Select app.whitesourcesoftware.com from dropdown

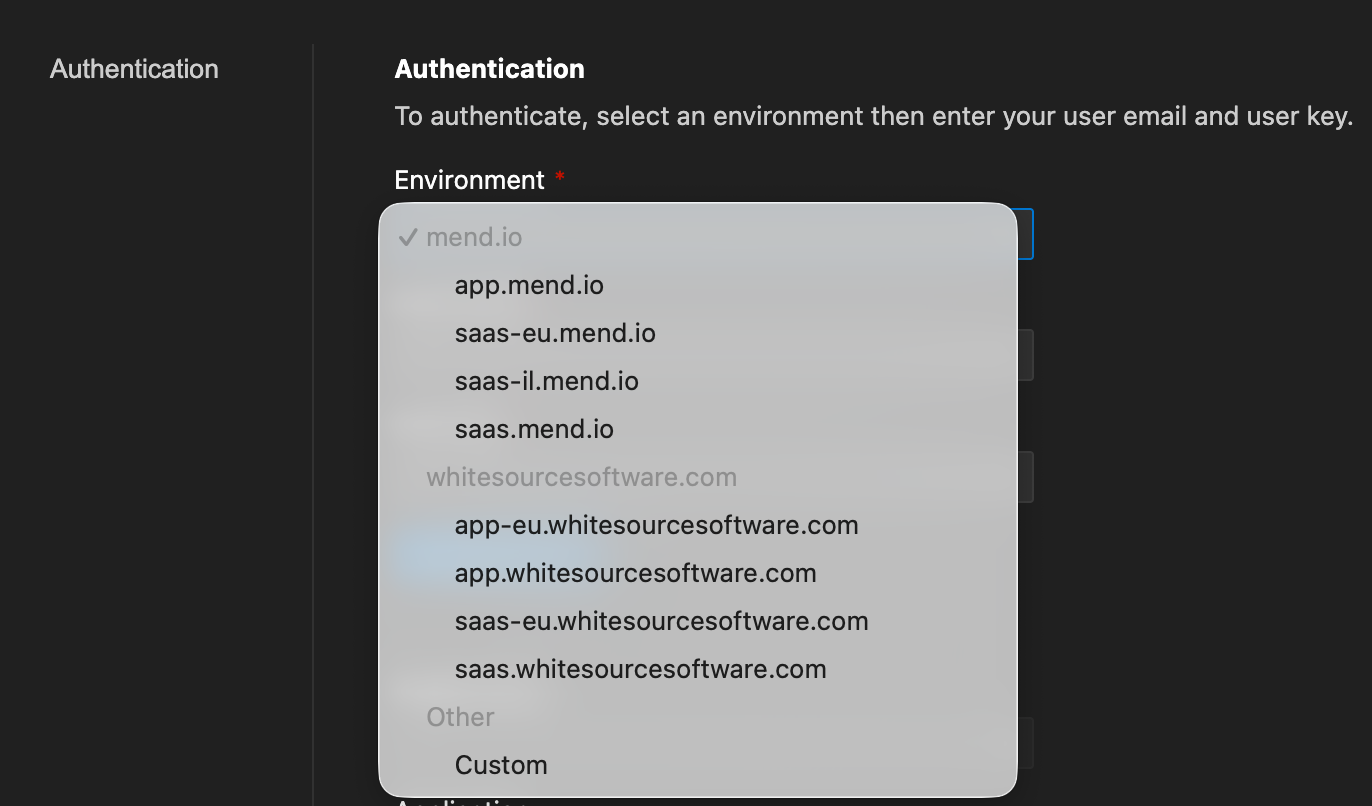click(x=635, y=574)
